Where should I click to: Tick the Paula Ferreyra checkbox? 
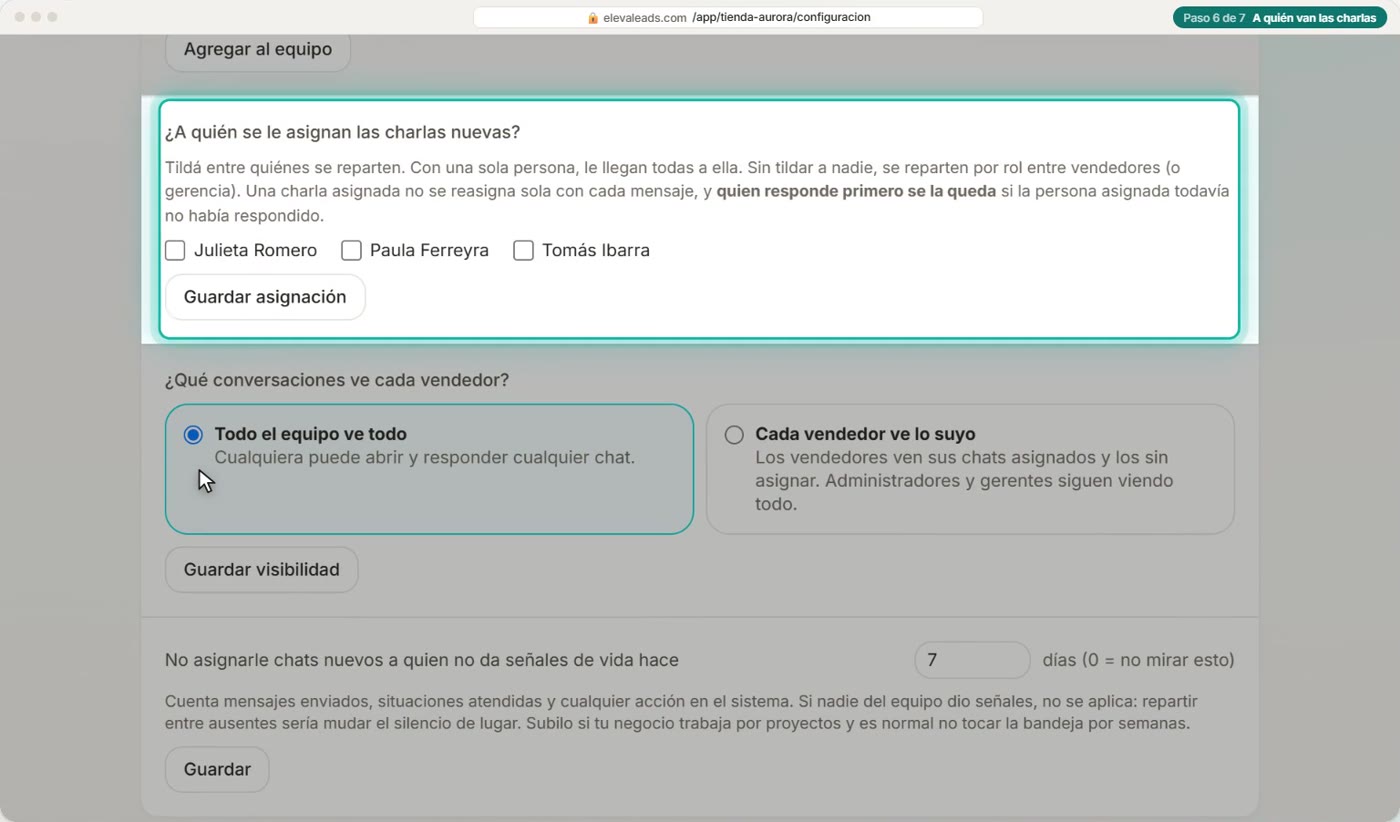coord(351,250)
